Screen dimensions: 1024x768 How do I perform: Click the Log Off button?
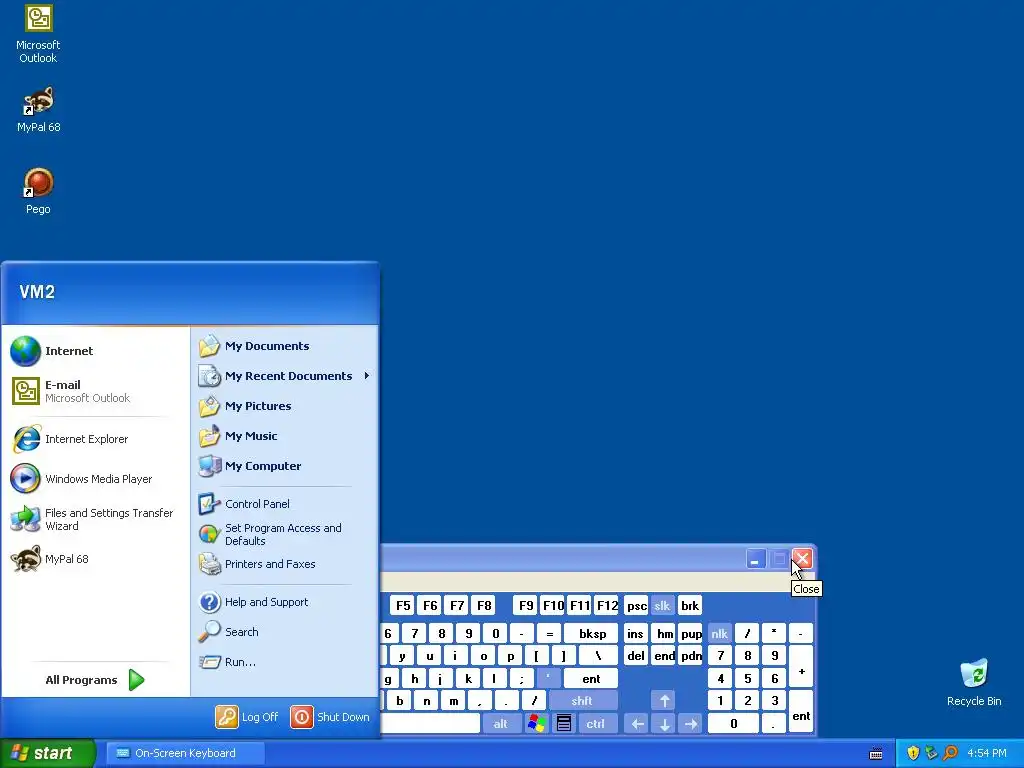click(248, 717)
